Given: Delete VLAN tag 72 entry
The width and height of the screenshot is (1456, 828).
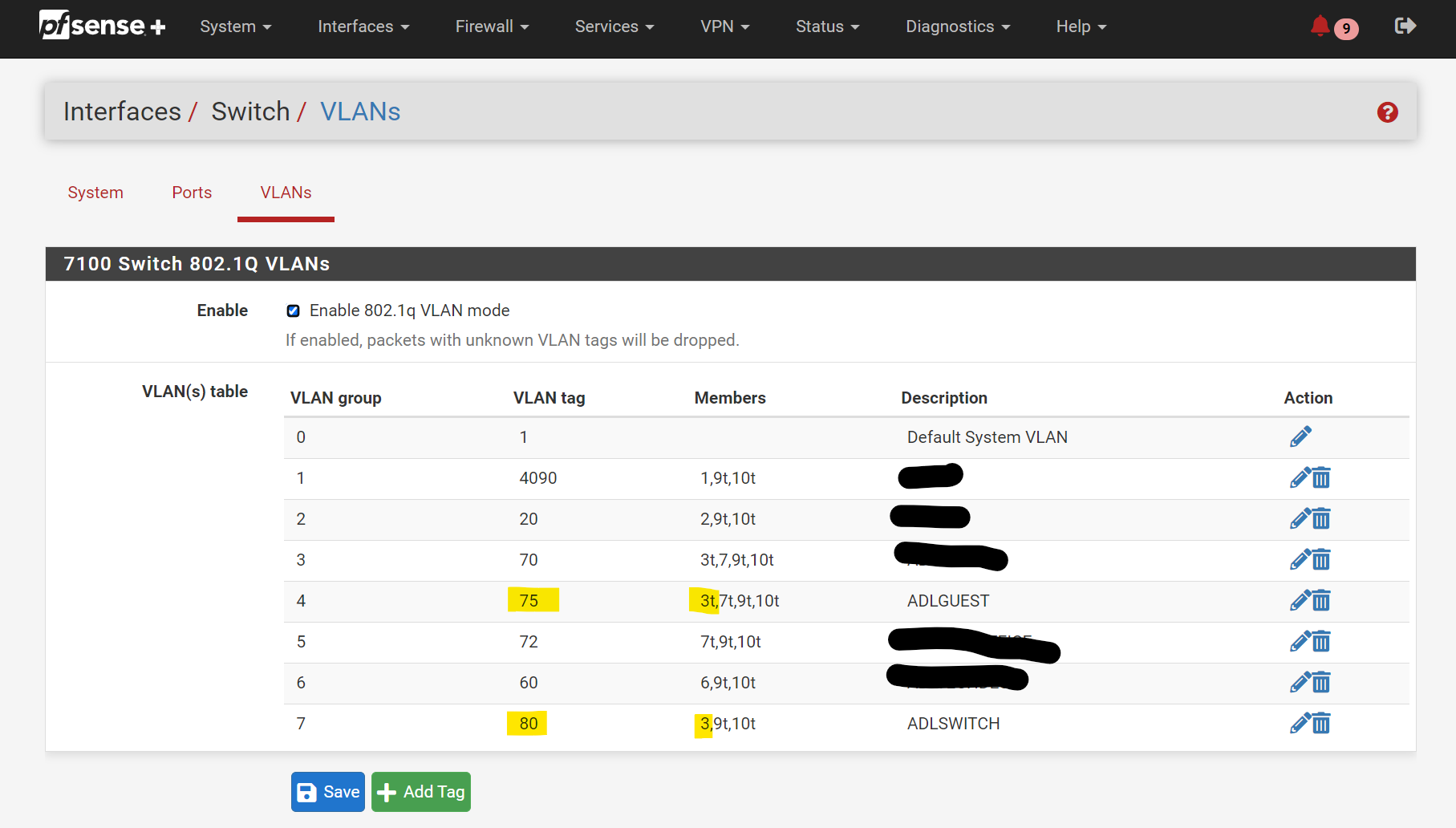Looking at the screenshot, I should coord(1321,642).
